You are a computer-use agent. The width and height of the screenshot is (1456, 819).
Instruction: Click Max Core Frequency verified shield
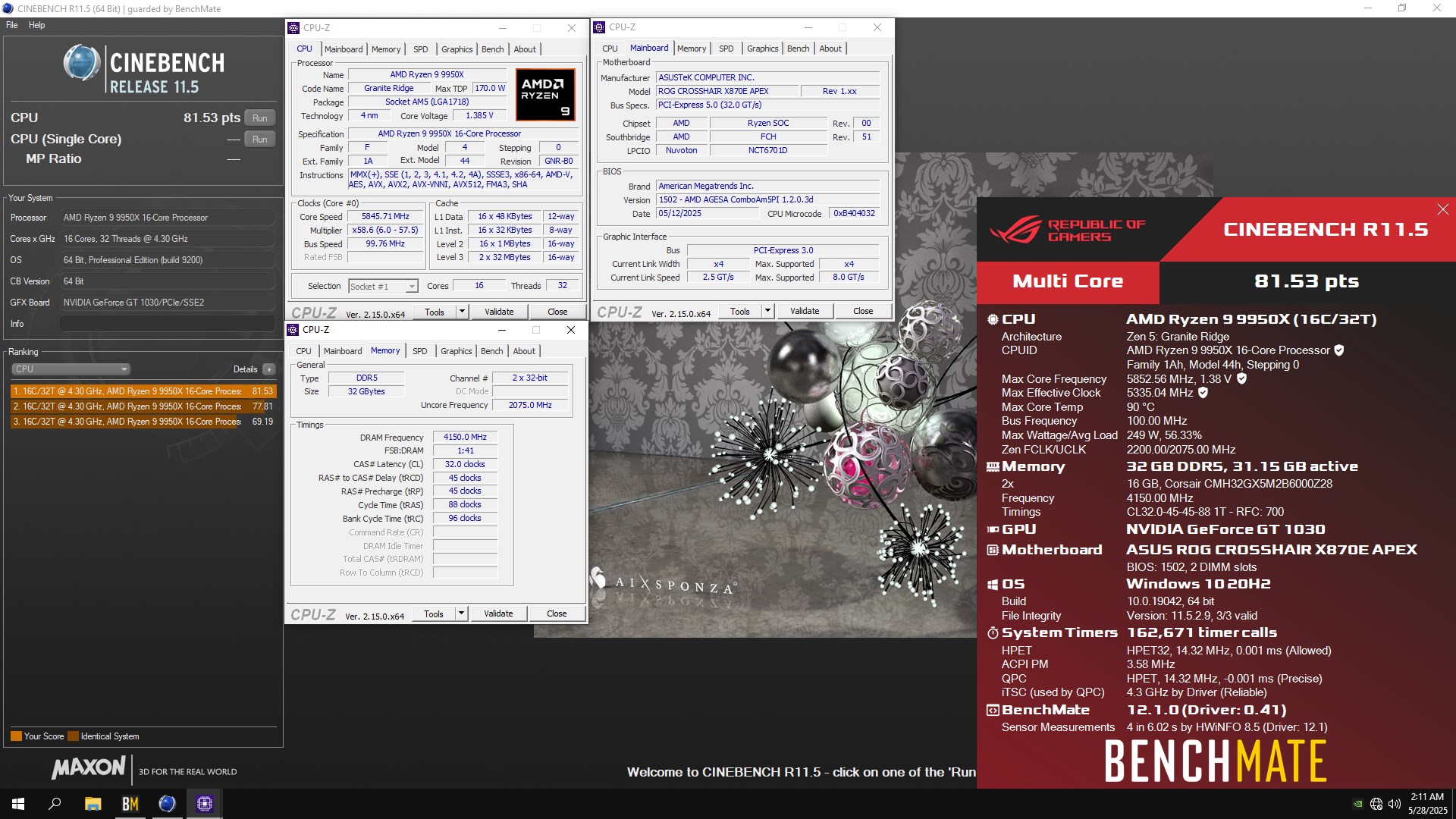click(x=1241, y=378)
